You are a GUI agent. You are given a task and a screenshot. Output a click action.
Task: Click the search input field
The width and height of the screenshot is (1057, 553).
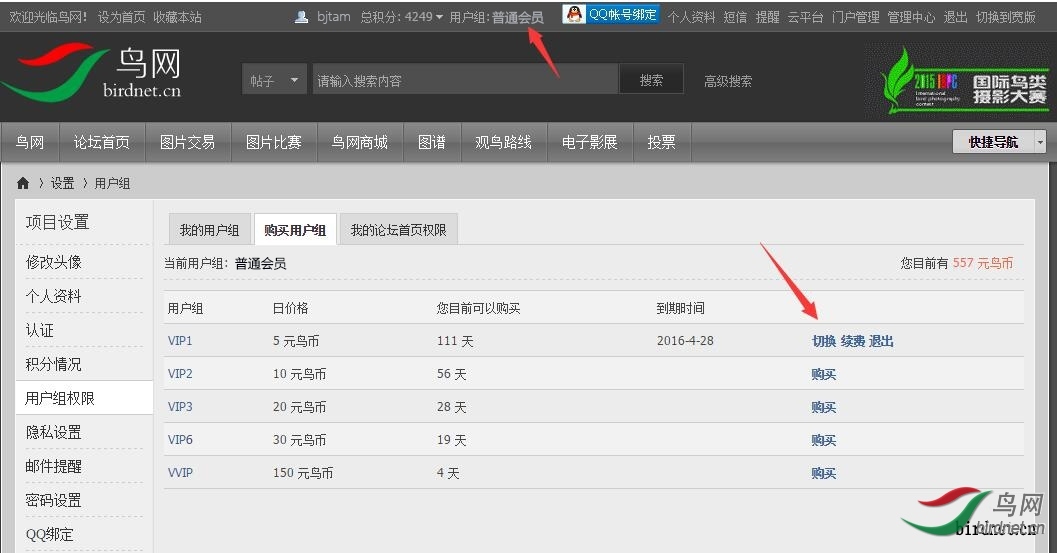(x=464, y=81)
